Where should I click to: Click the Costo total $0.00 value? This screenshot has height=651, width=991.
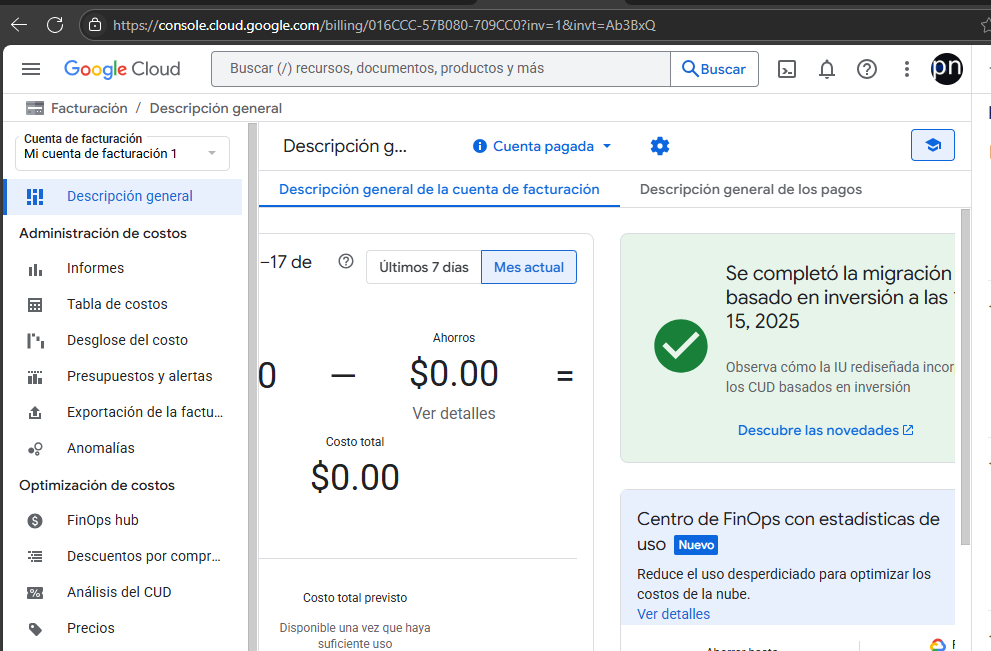(x=355, y=477)
